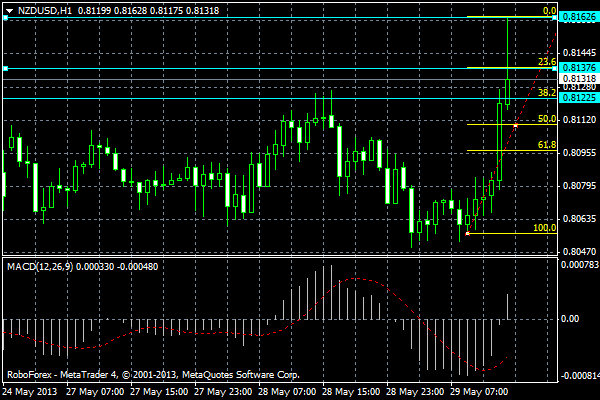Click the cyan 0.81626 price label
600x400 pixels.
pyautogui.click(x=579, y=17)
